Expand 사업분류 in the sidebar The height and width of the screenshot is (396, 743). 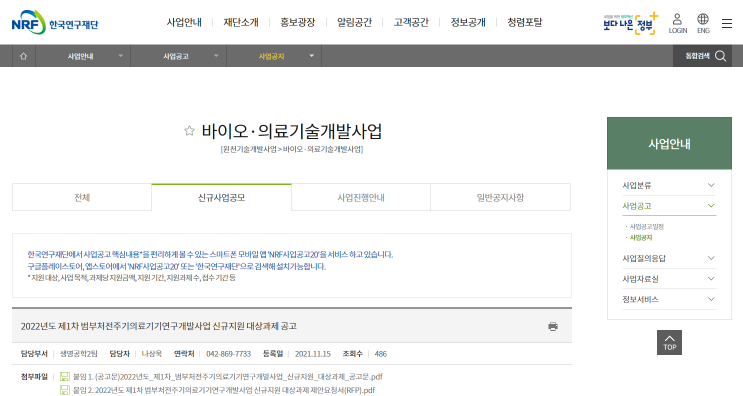pos(669,185)
